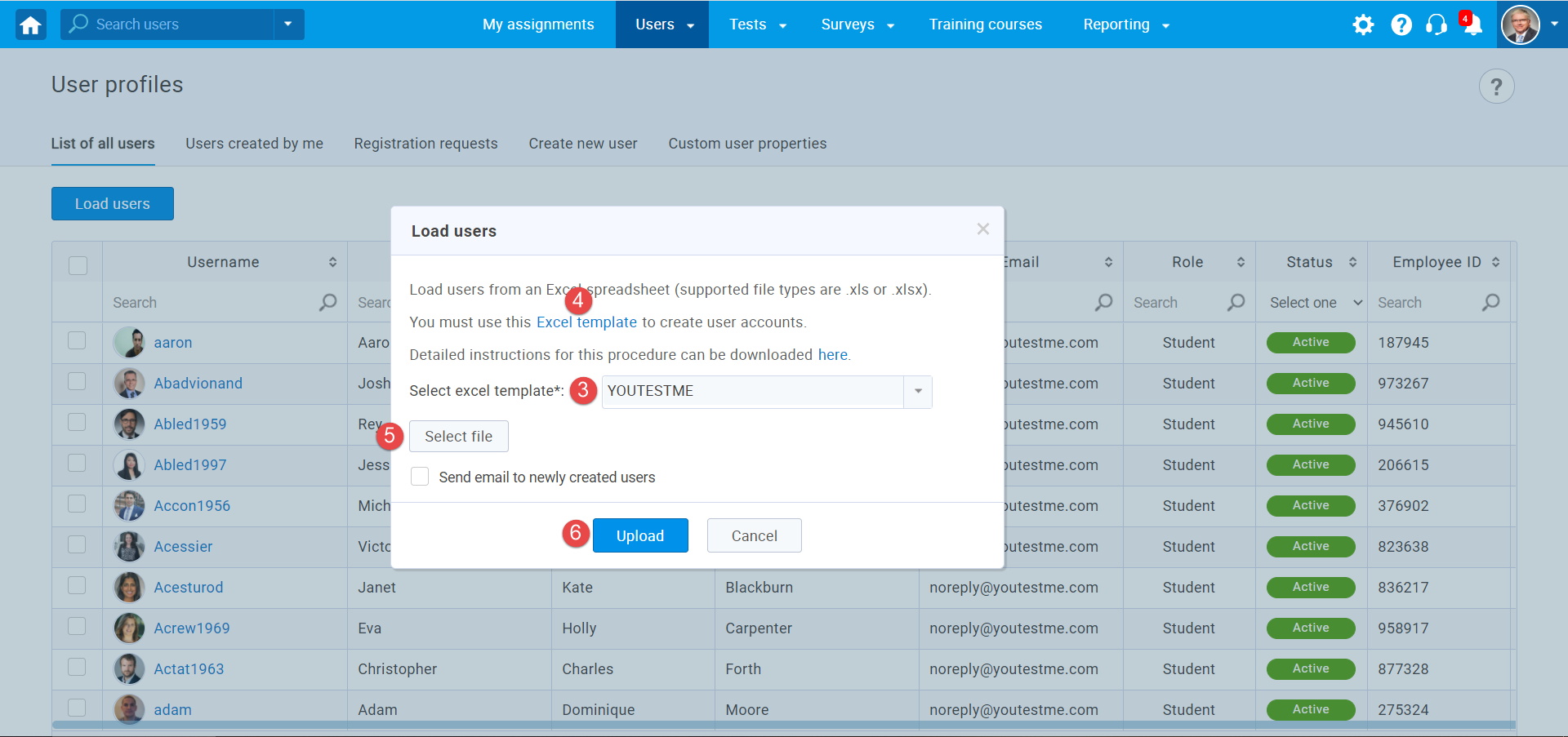Open the Tests menu
This screenshot has height=737, width=1568.
(756, 24)
